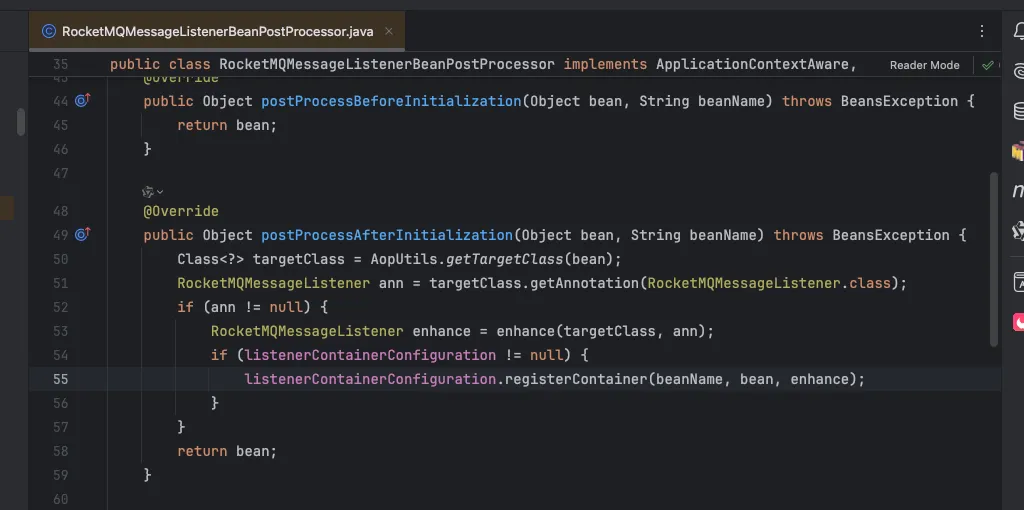Image resolution: width=1024 pixels, height=510 pixels.
Task: Click 'return bean;' on line 45
Action: coord(227,125)
